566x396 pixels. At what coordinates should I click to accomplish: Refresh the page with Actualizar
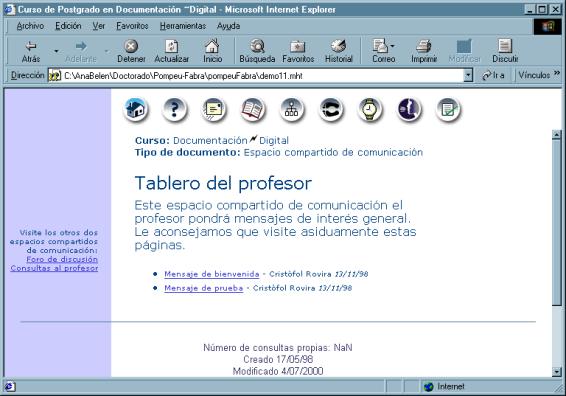172,51
